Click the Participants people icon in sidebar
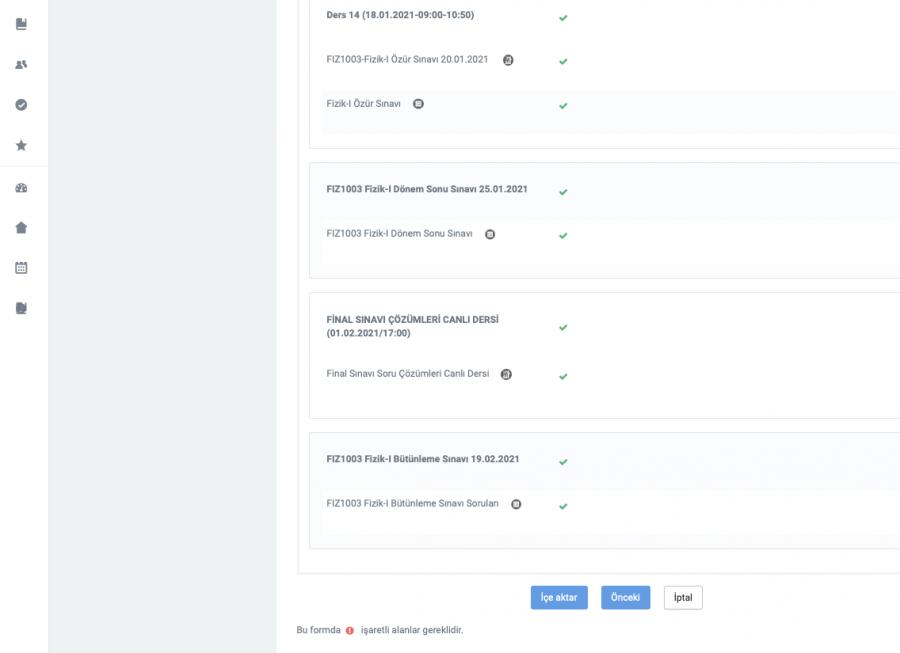The image size is (900, 653). [21, 64]
